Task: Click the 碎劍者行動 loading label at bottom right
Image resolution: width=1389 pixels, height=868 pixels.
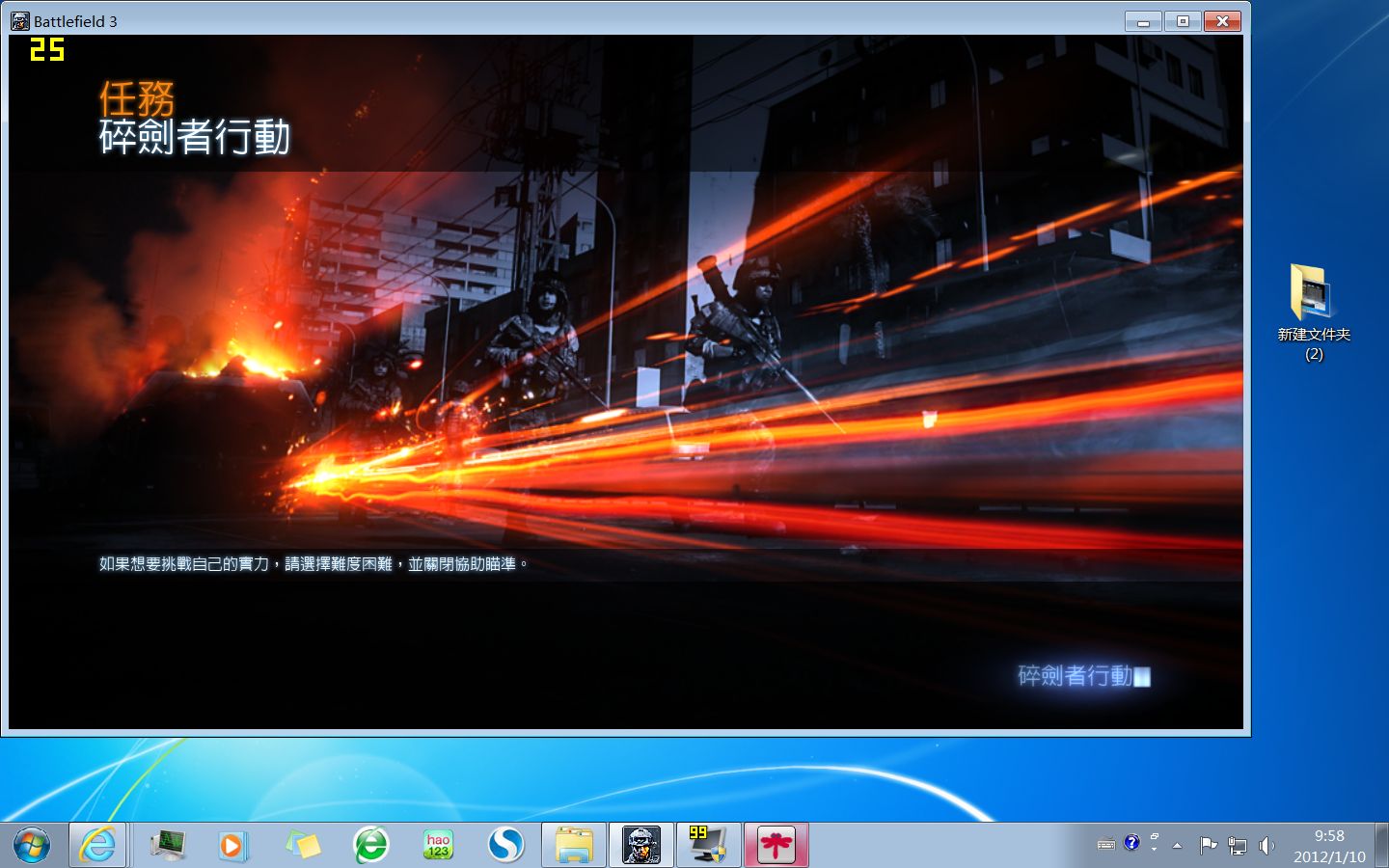Action: pyautogui.click(x=1075, y=675)
